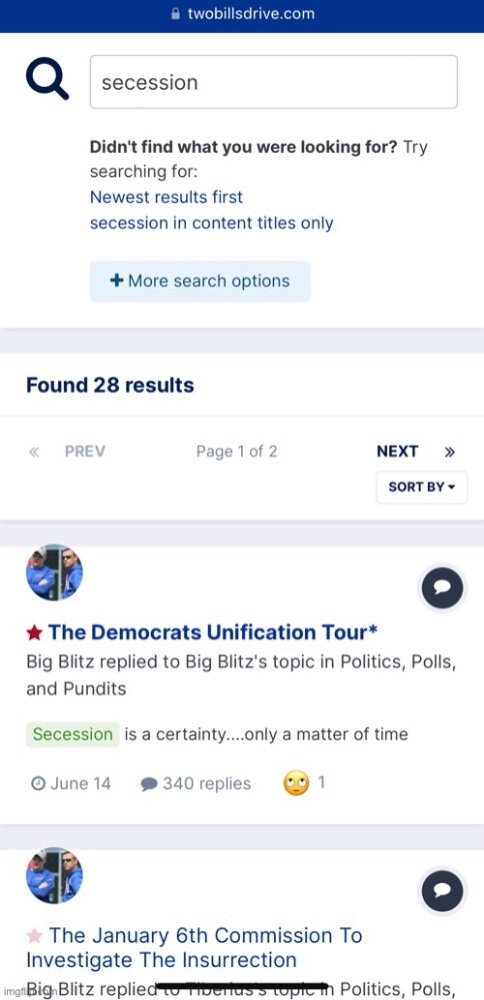Click the search field containing secession

[274, 82]
